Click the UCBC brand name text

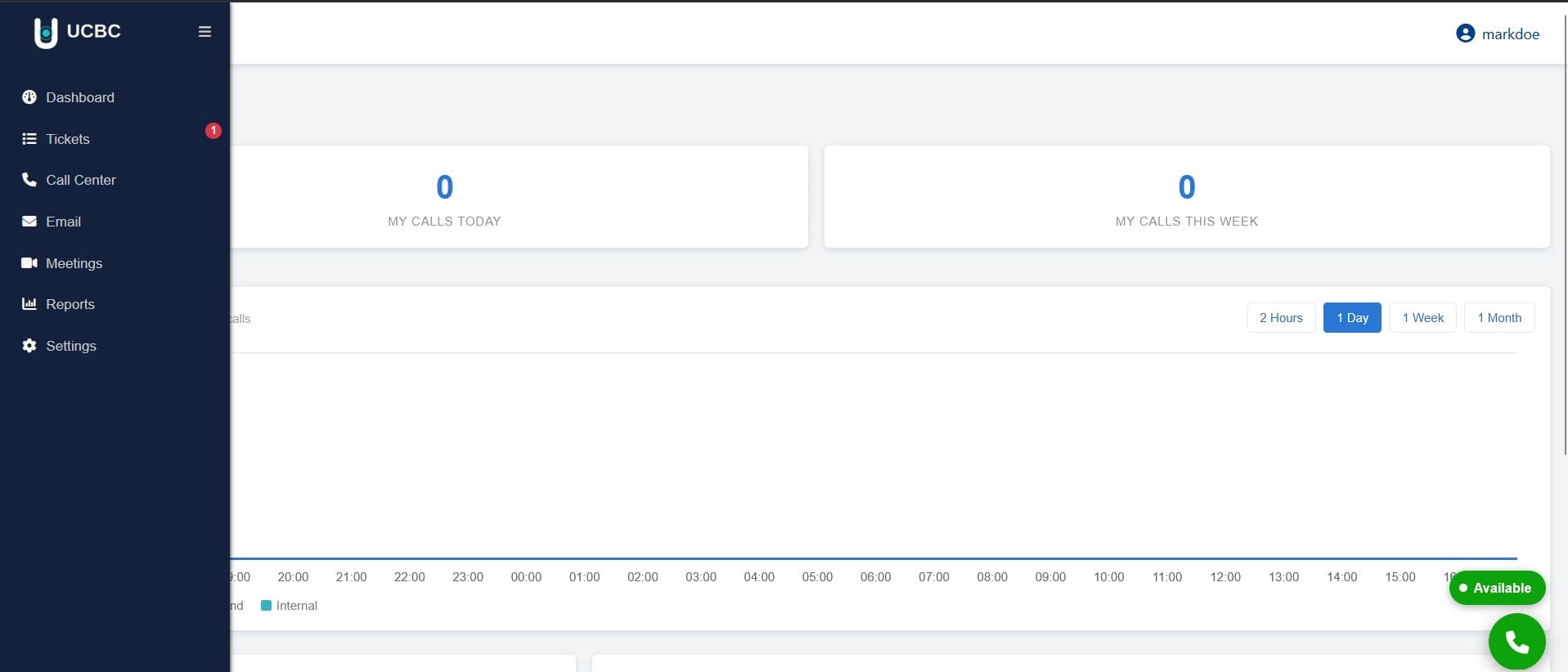94,31
